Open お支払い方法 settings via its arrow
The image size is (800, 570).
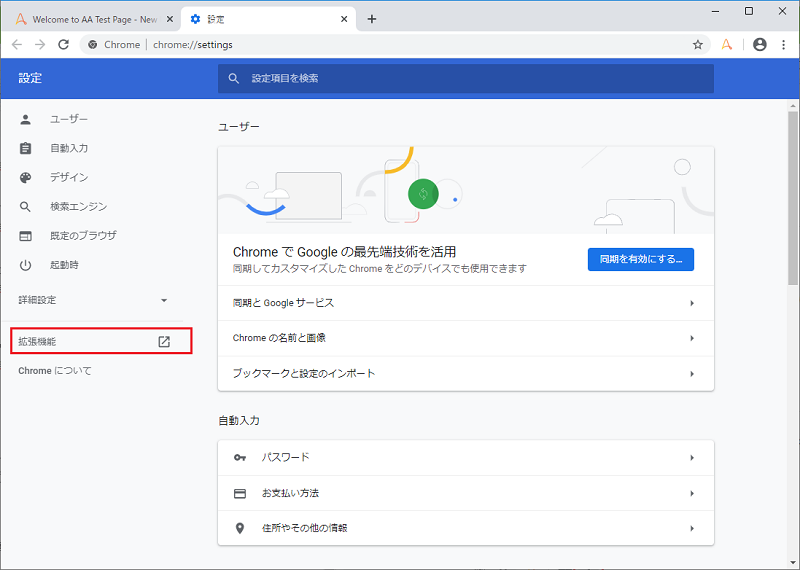(x=692, y=493)
